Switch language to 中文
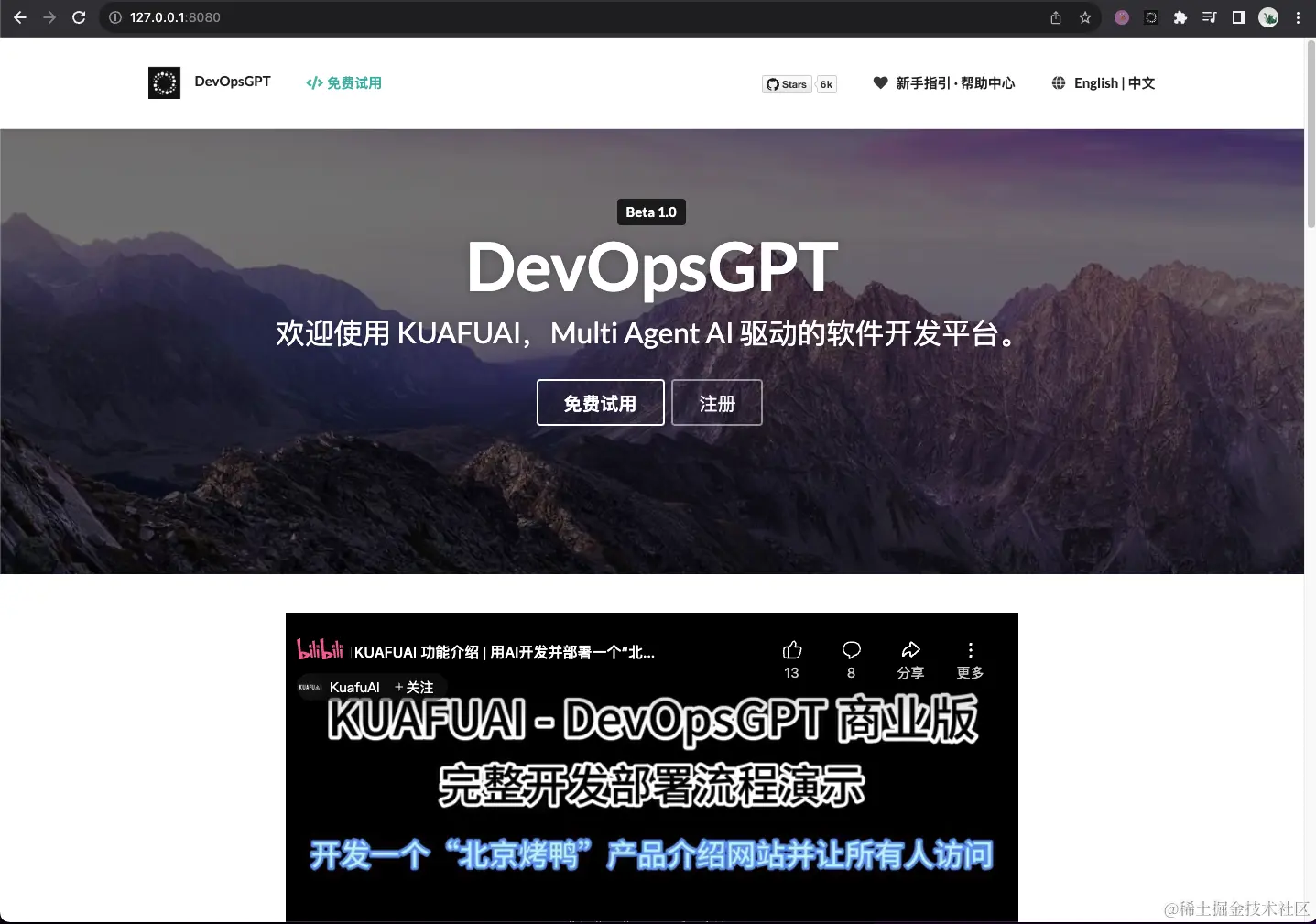 click(1142, 83)
